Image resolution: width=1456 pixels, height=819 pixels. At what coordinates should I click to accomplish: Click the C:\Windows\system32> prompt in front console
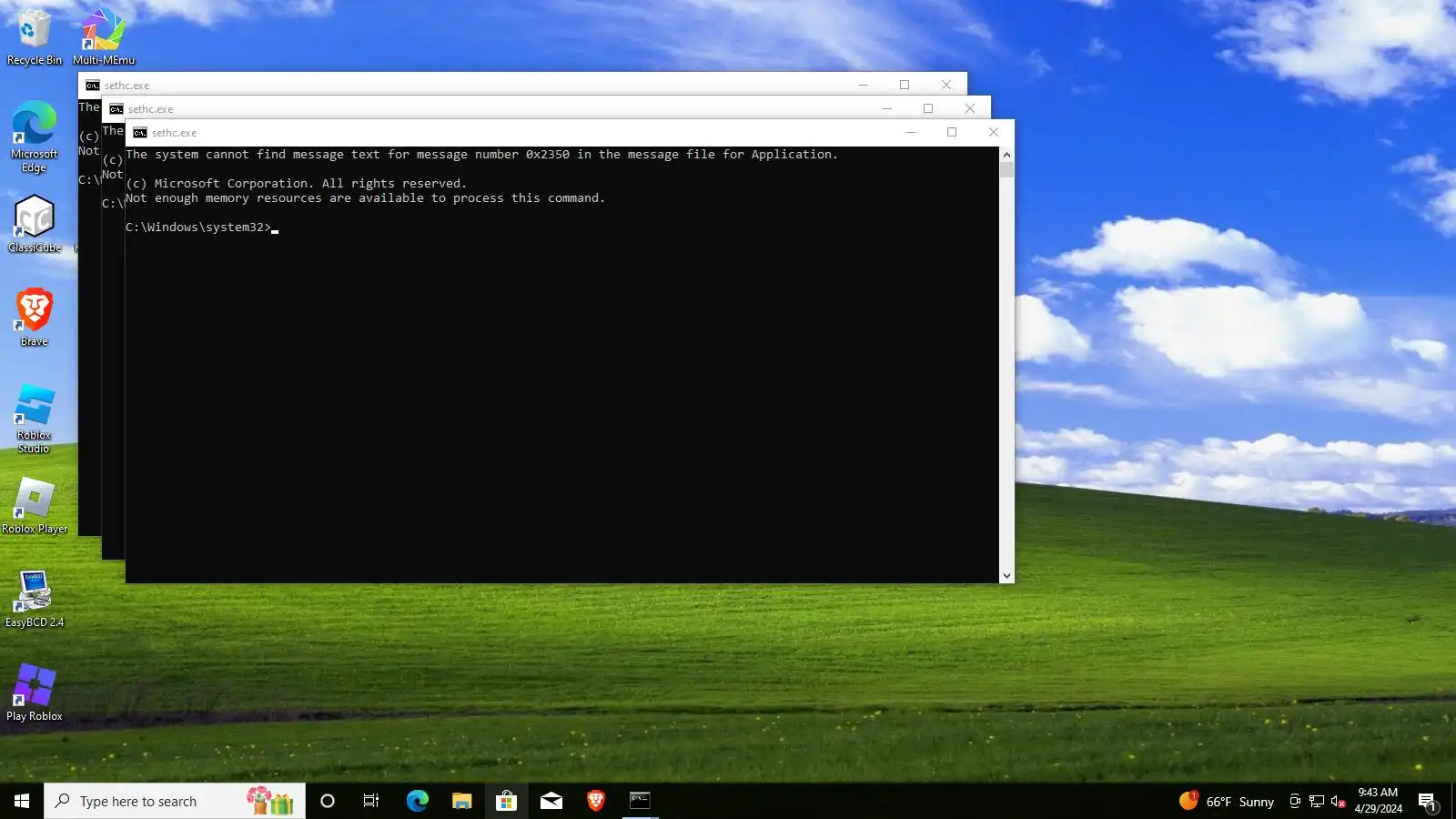tap(198, 227)
